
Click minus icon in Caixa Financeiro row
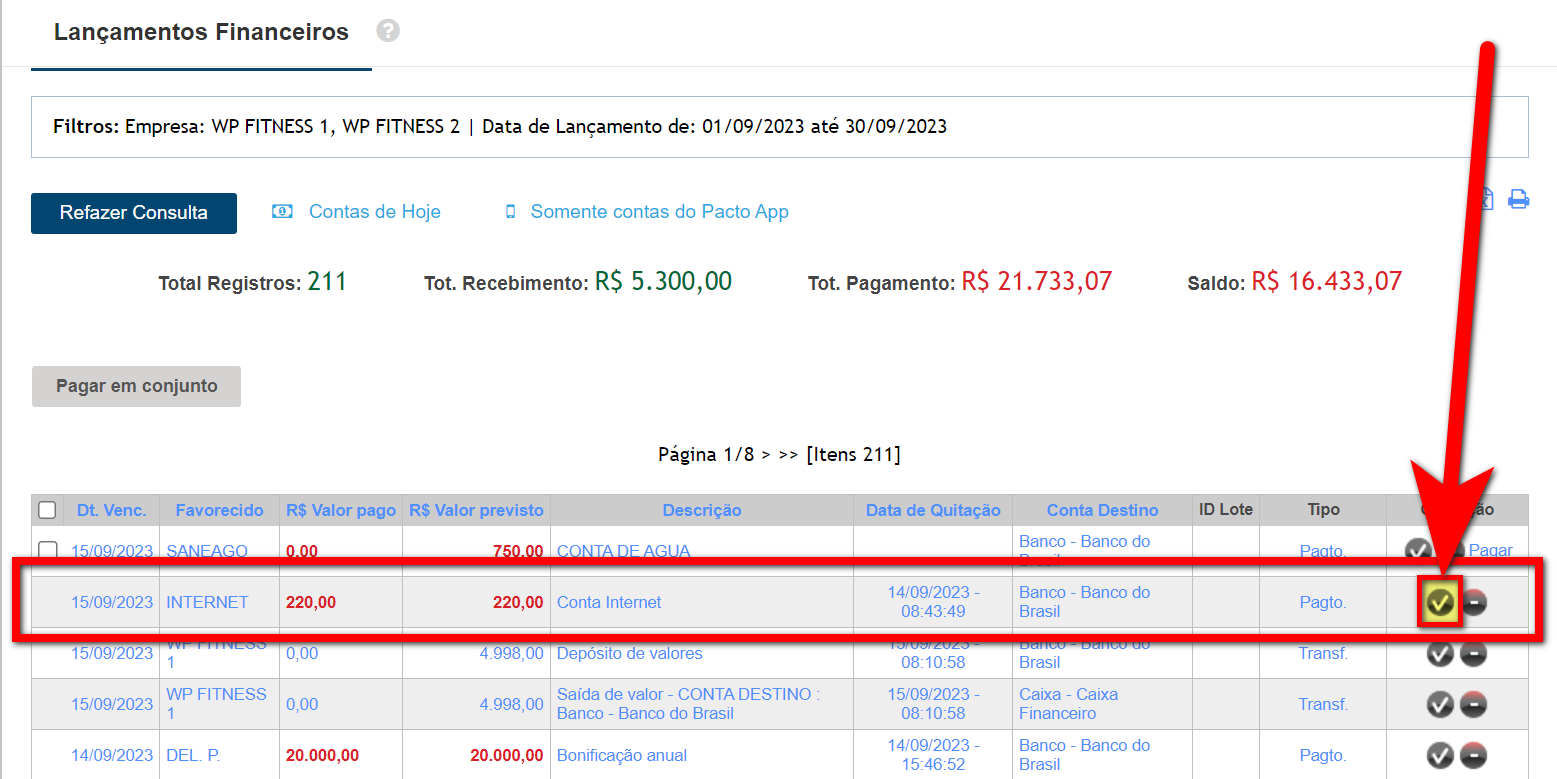pos(1474,704)
